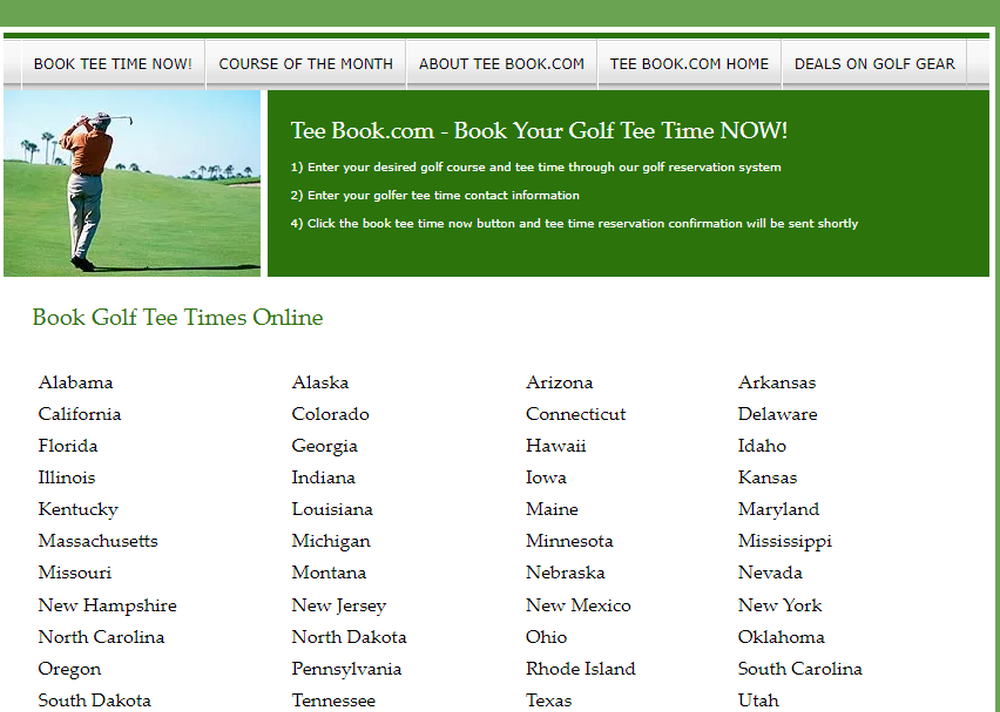Visit the Rhode Island tee times page
Screen dimensions: 1000x712
(x=581, y=669)
